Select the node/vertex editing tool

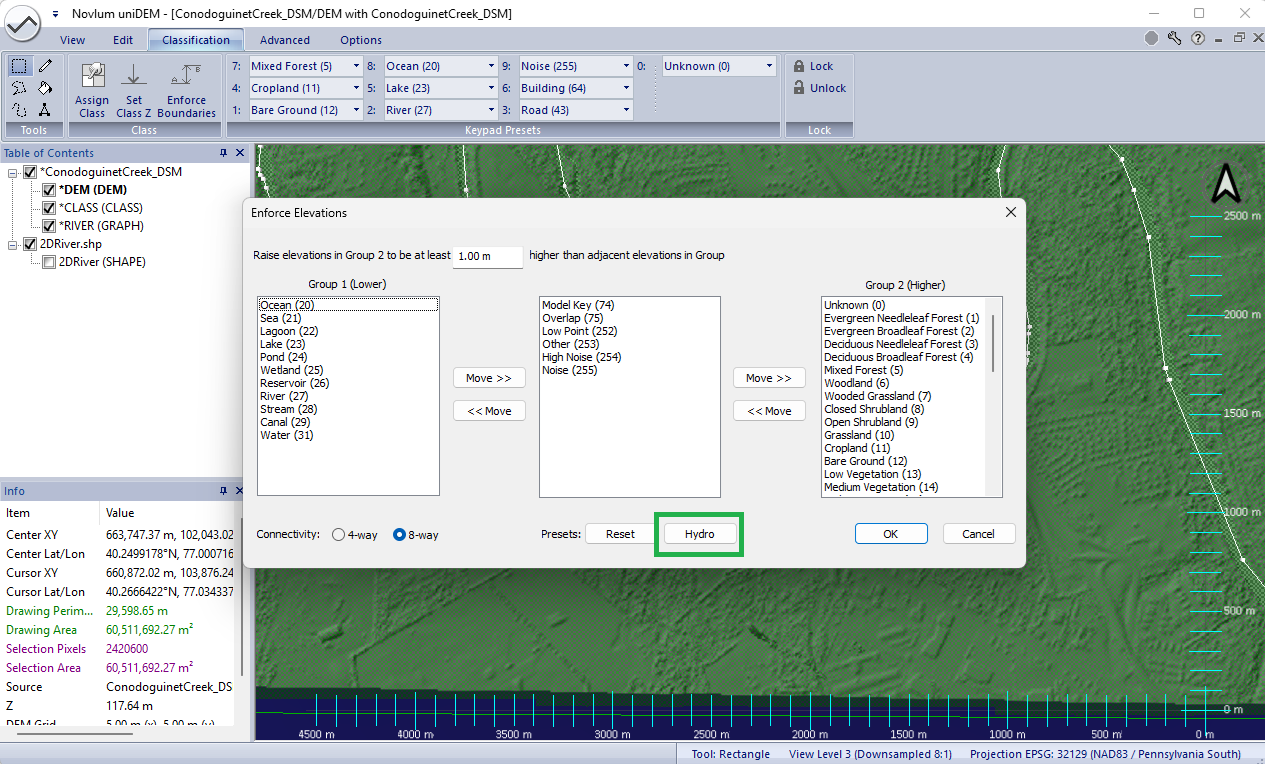[45, 109]
